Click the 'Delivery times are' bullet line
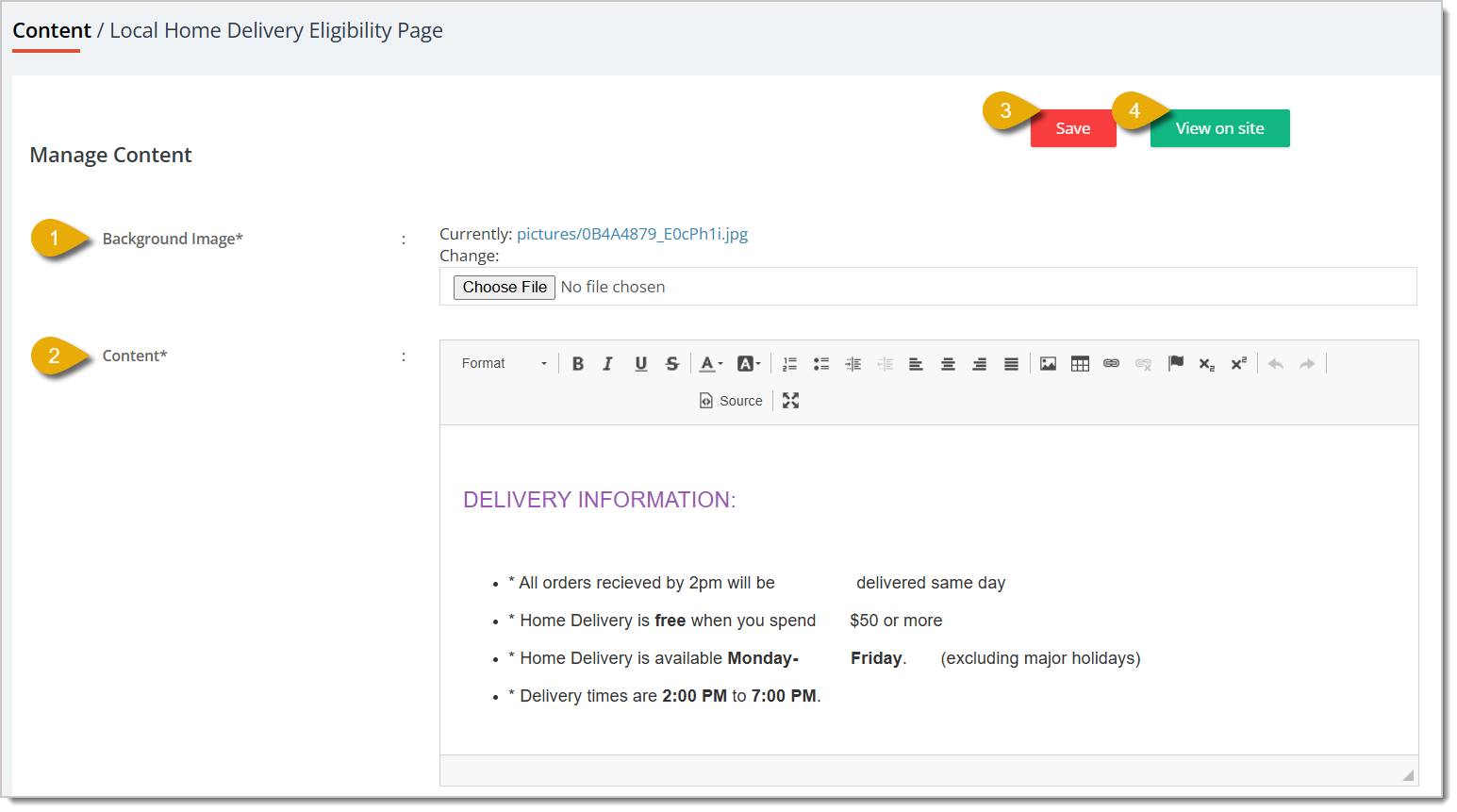 [x=665, y=696]
